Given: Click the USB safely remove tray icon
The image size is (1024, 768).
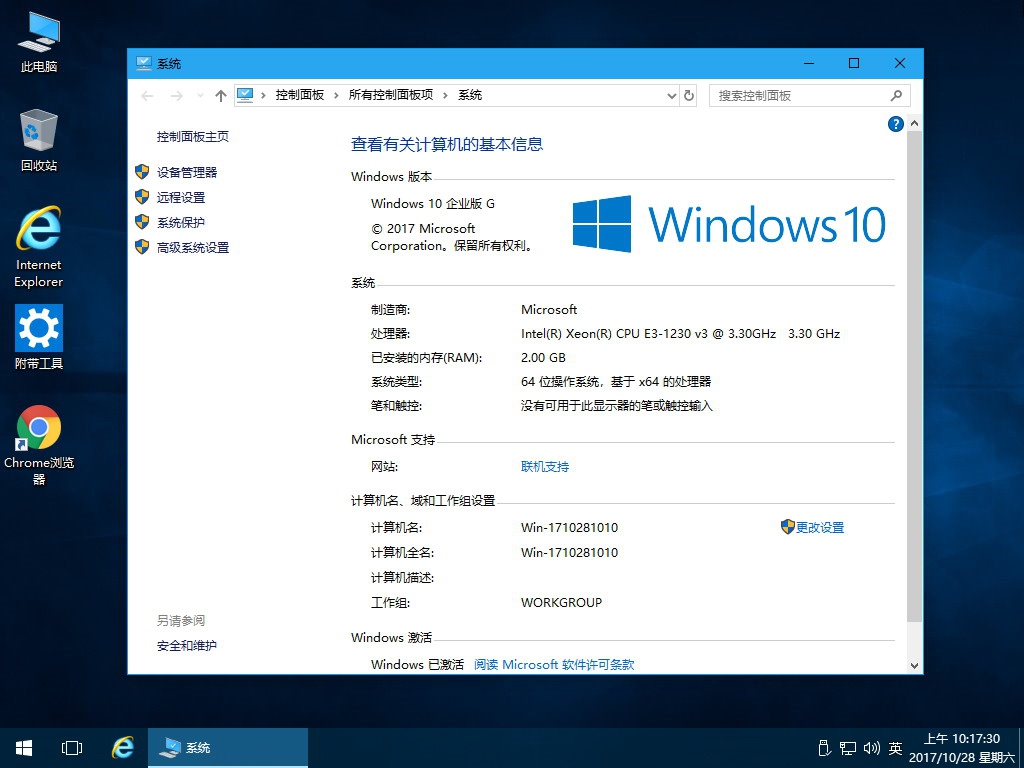Looking at the screenshot, I should pyautogui.click(x=824, y=748).
